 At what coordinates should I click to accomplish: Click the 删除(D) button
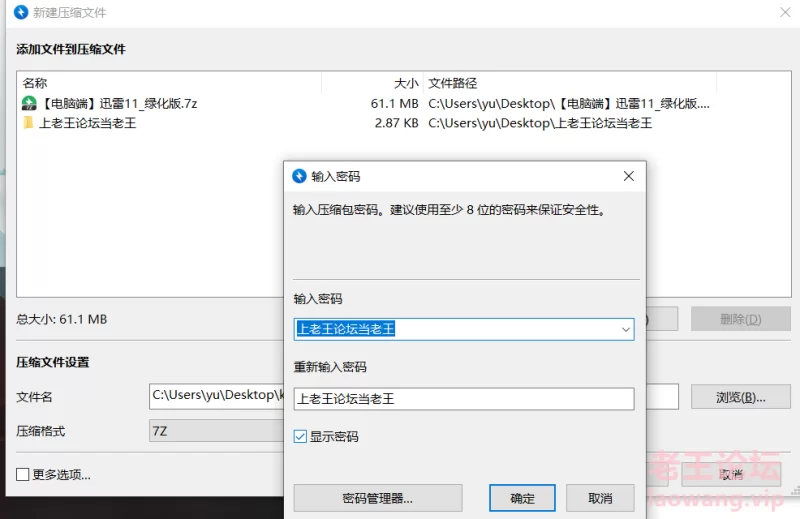[x=741, y=319]
